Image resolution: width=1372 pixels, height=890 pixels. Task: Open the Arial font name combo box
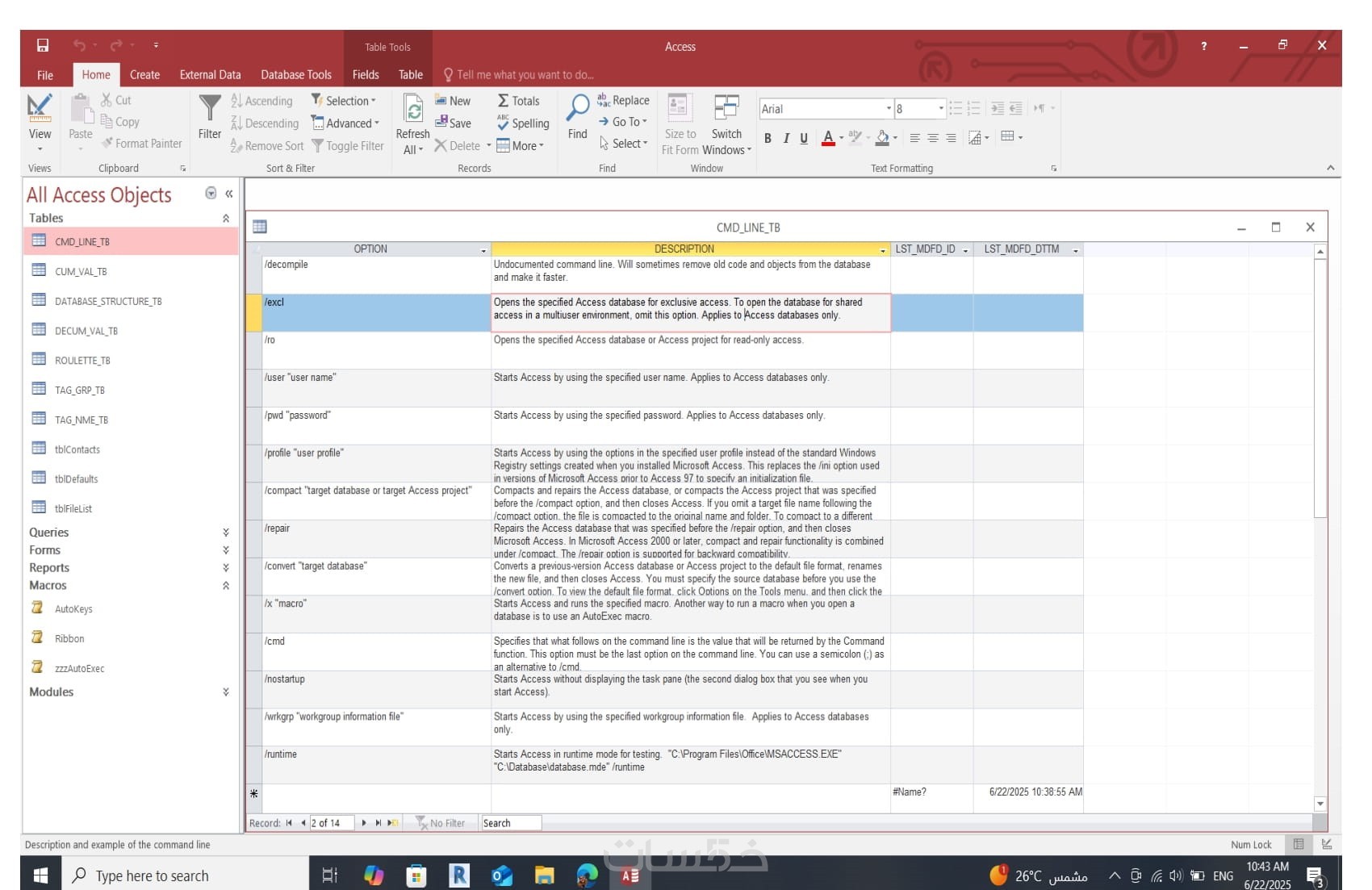(826, 108)
